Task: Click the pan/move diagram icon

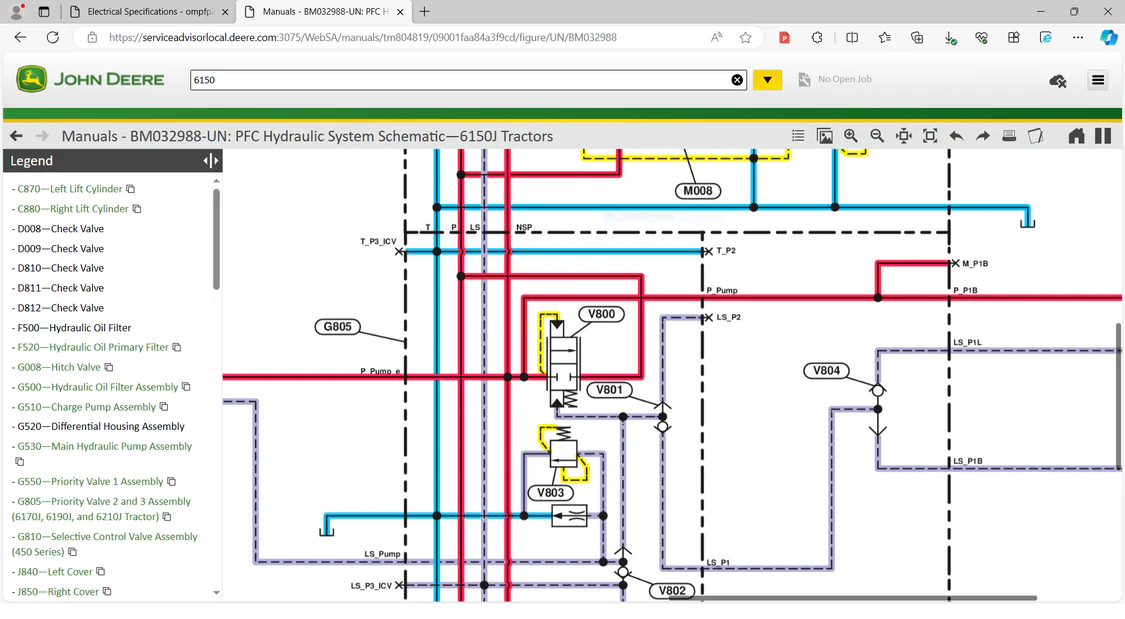Action: [x=904, y=136]
